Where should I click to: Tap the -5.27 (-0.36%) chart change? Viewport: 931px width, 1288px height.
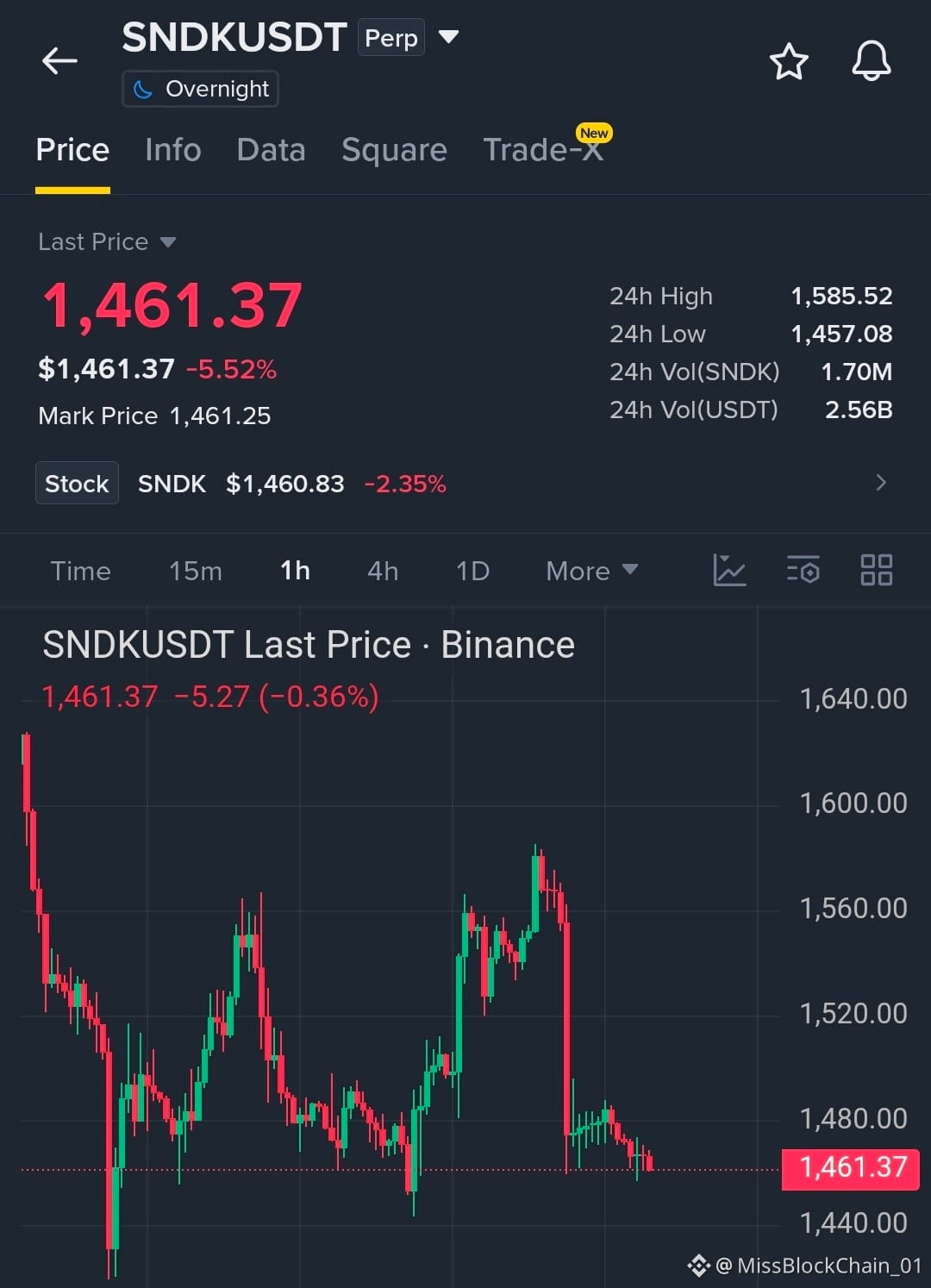(x=276, y=697)
